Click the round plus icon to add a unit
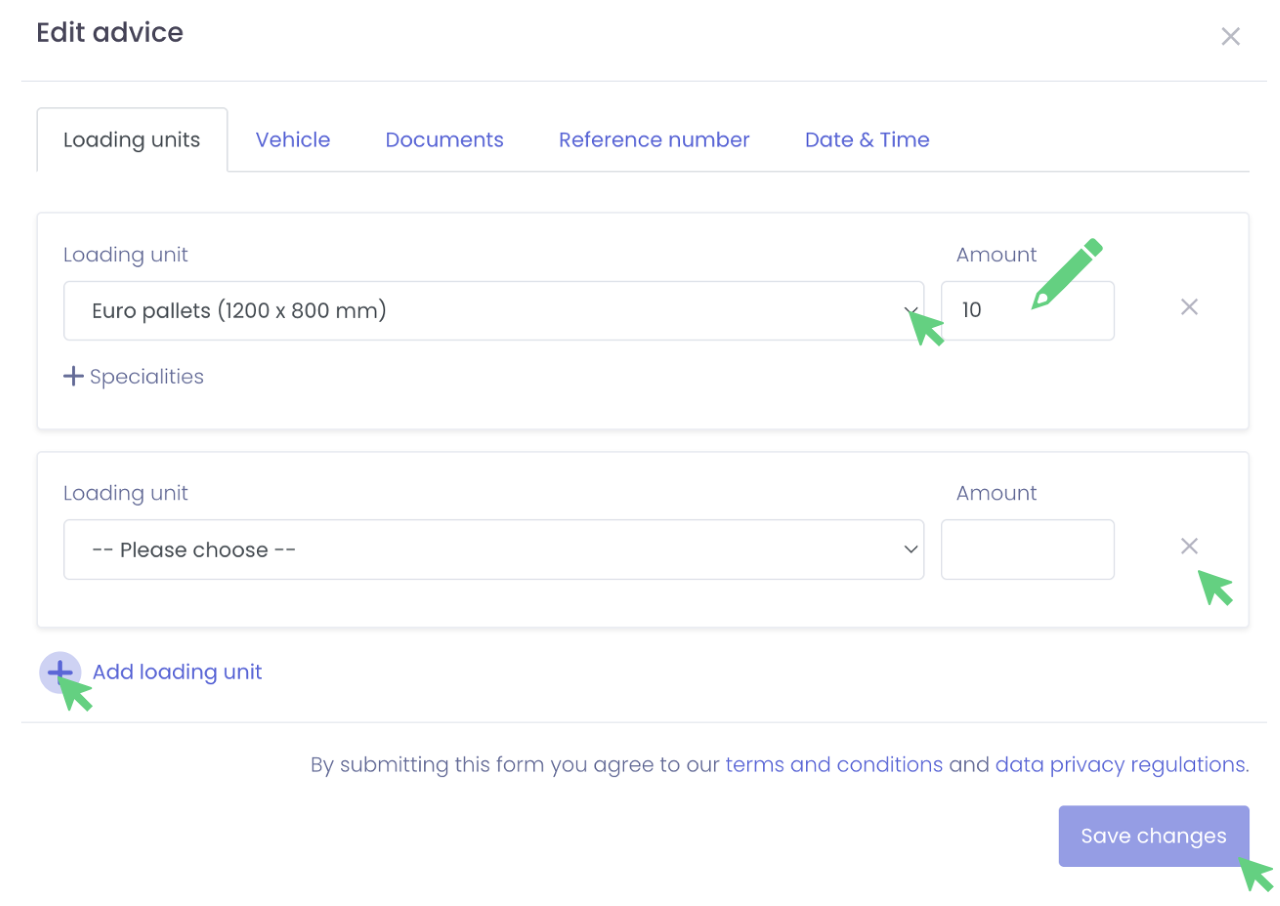Viewport: 1280px width, 906px height. pyautogui.click(x=59, y=672)
